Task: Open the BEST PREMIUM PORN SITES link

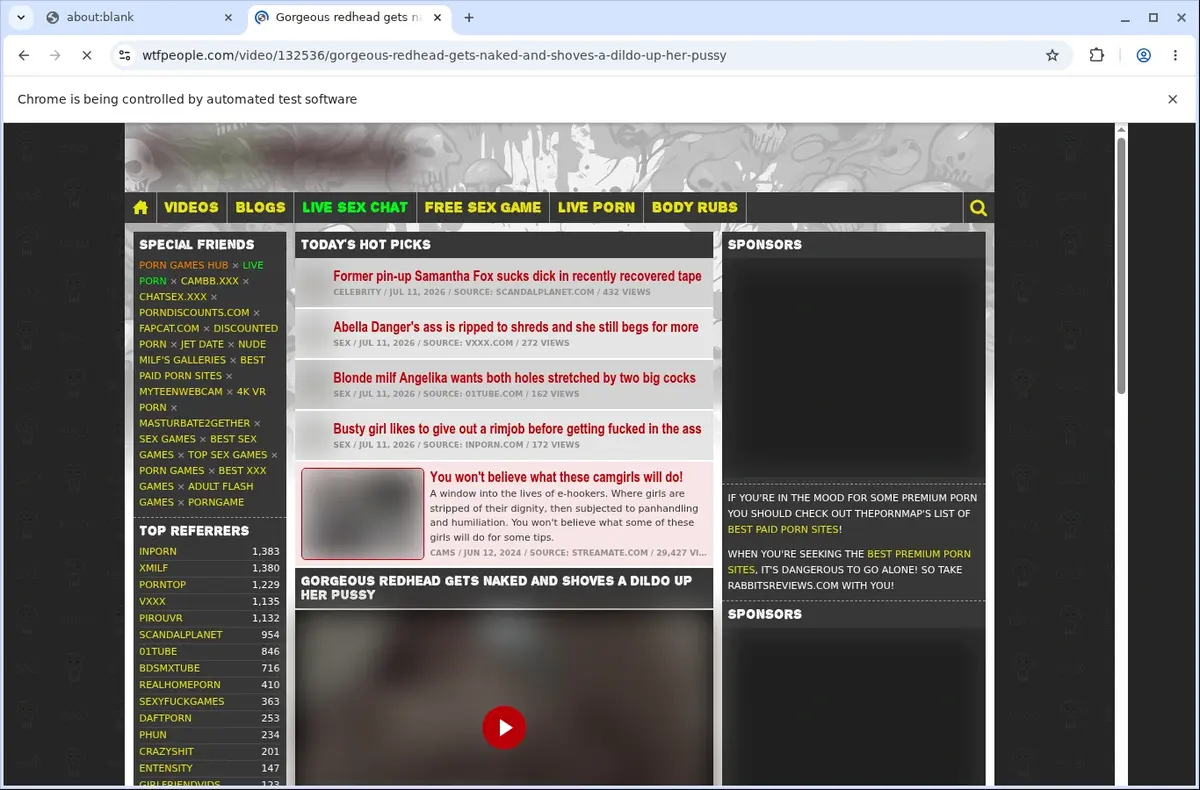Action: click(849, 561)
